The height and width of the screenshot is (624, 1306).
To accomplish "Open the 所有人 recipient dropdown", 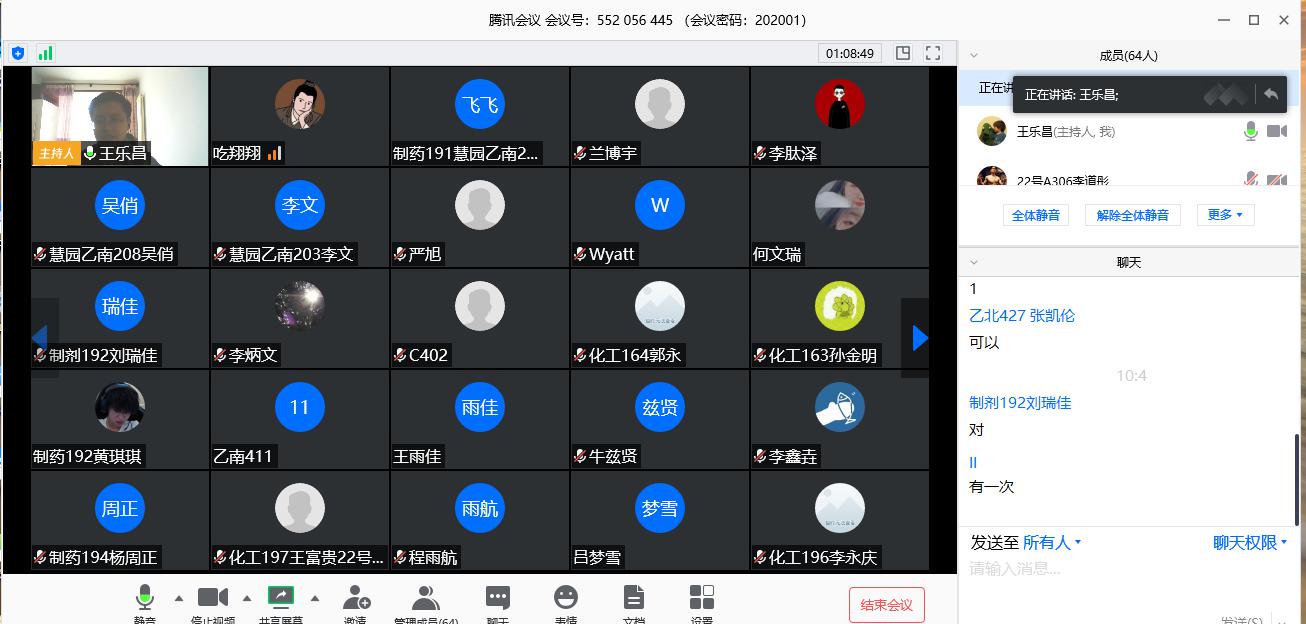I will tap(1052, 542).
